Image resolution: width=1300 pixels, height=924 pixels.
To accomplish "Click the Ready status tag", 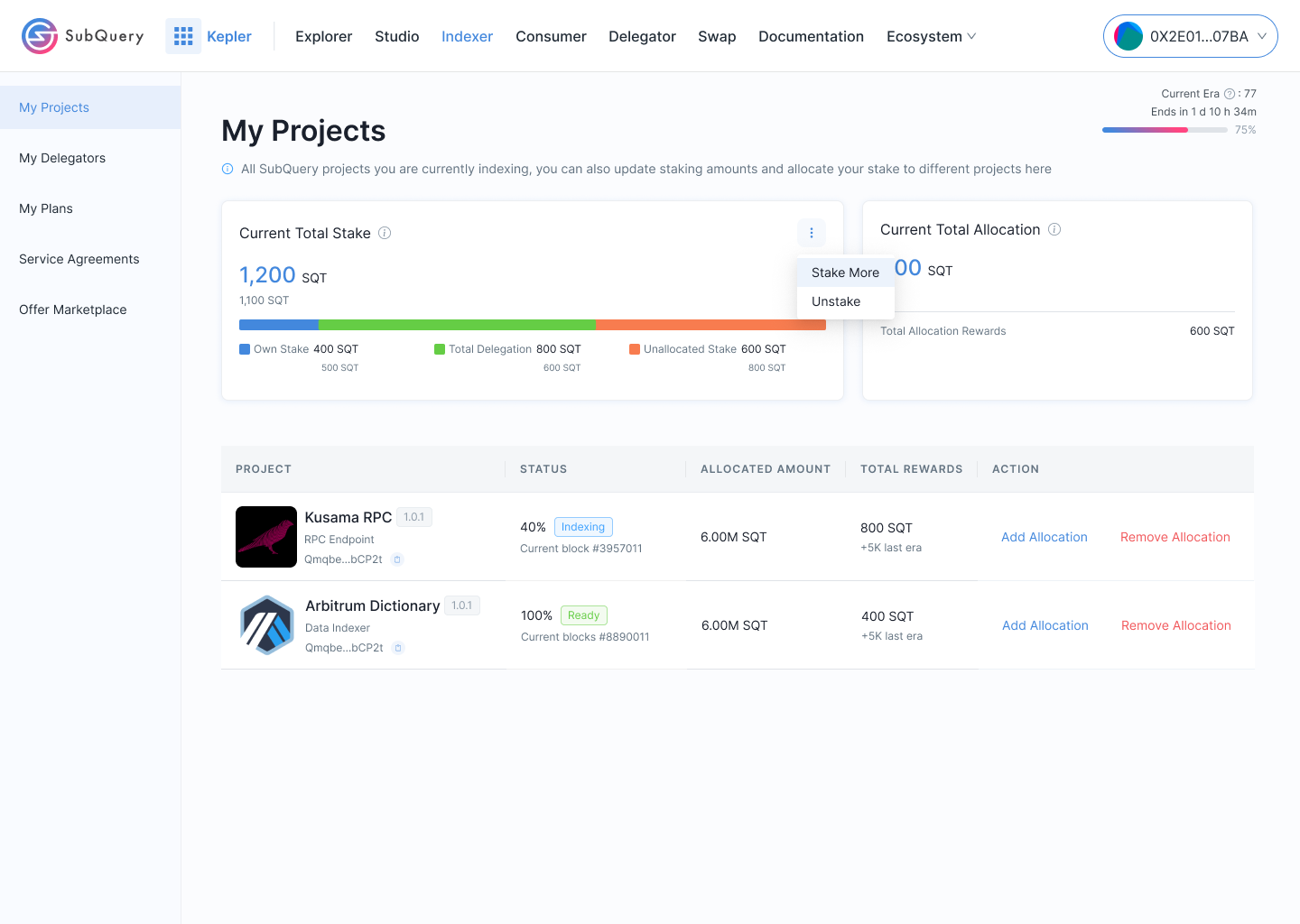I will coord(584,615).
